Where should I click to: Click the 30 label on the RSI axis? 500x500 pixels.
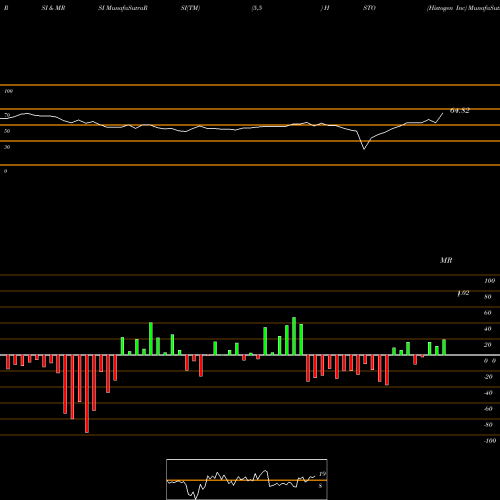[x=7, y=147]
